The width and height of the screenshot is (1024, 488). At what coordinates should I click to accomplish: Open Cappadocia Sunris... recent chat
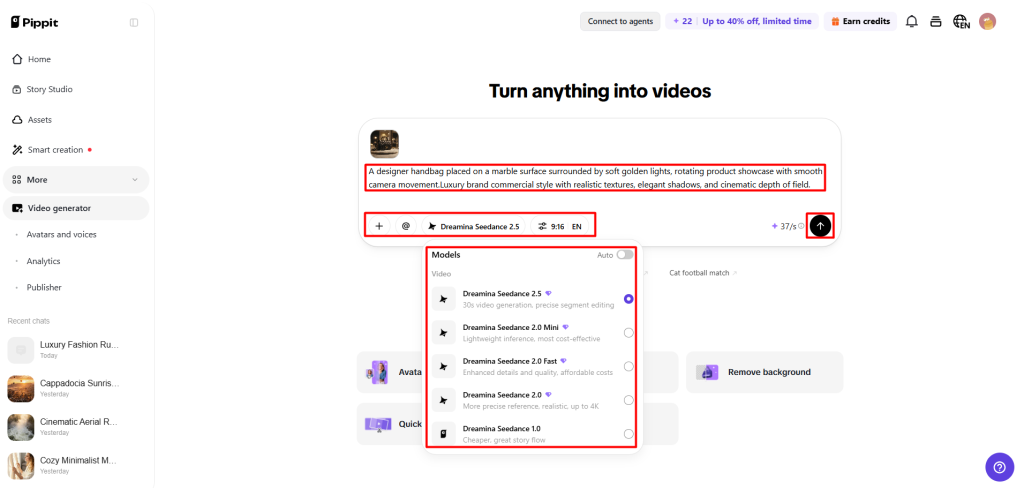(76, 388)
